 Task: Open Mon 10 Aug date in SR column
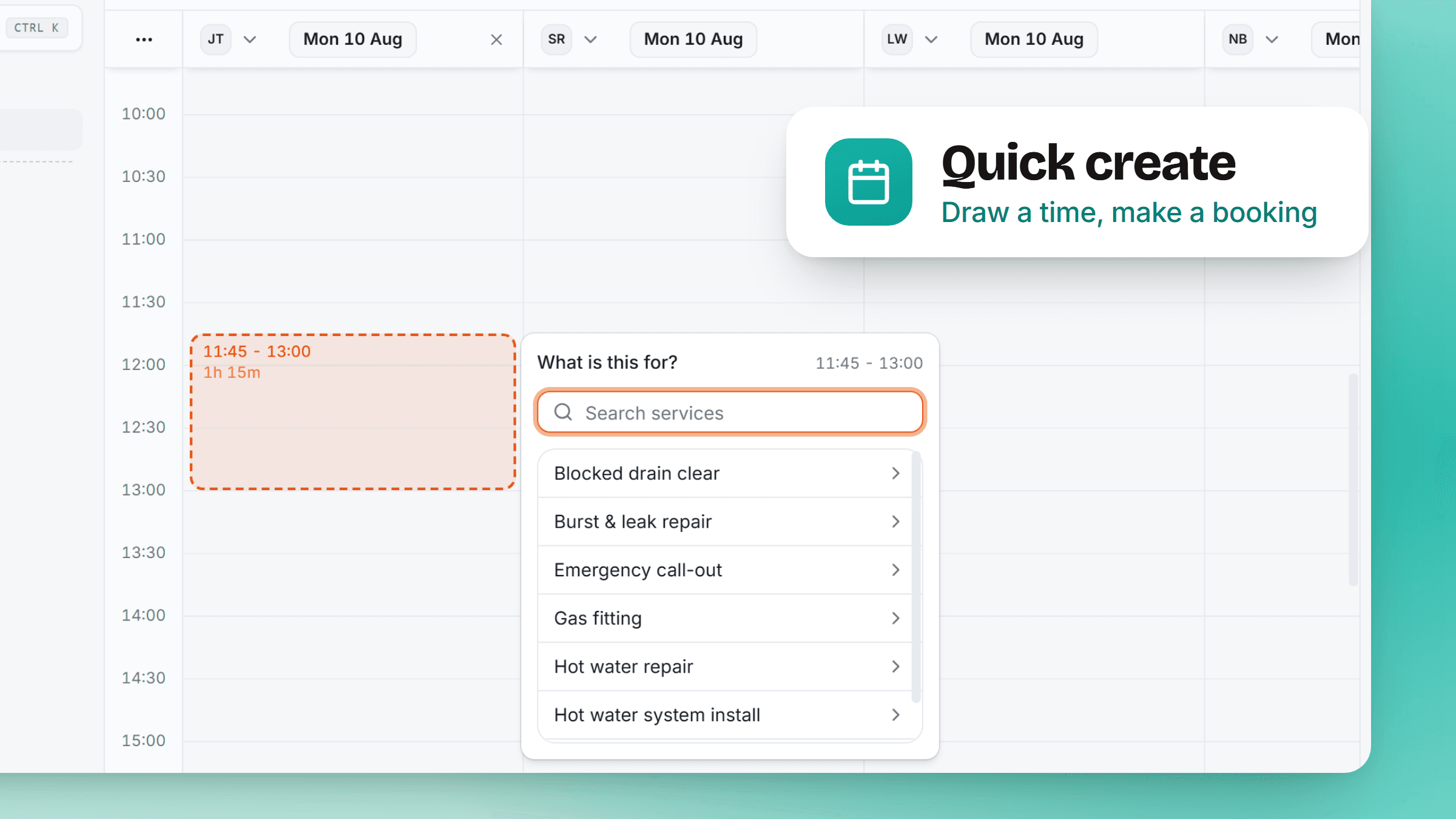693,39
